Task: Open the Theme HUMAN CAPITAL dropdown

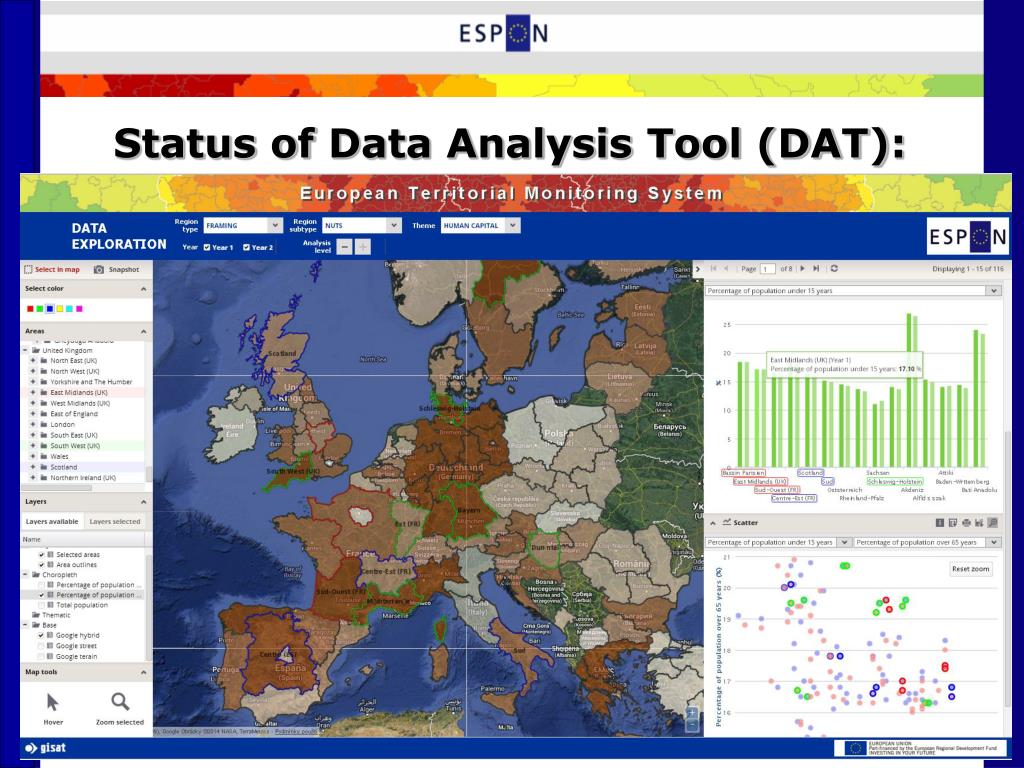Action: point(480,225)
